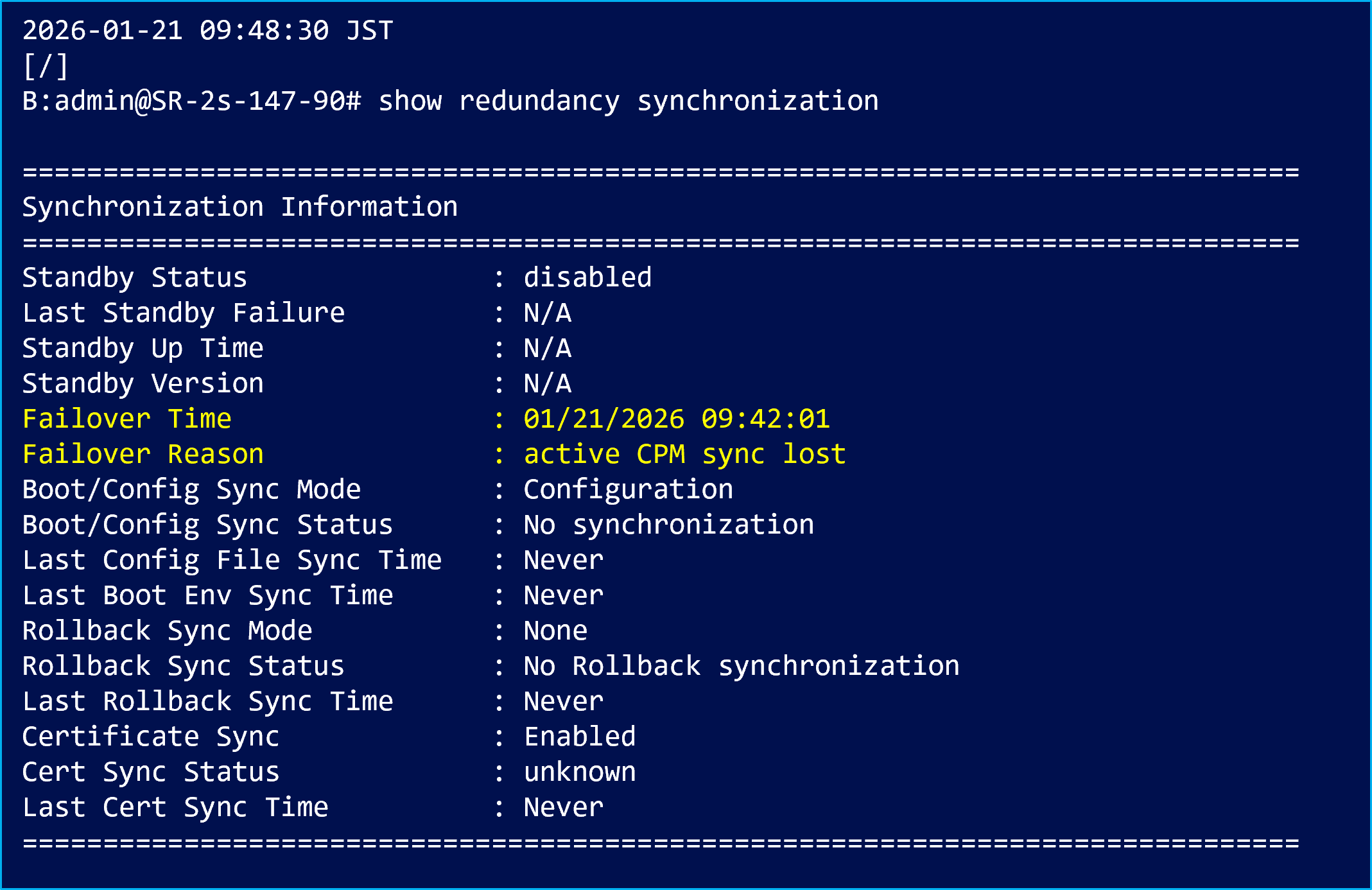Viewport: 1372px width, 890px height.
Task: Click the 'Last Config File Sync Time' label
Action: [x=232, y=560]
